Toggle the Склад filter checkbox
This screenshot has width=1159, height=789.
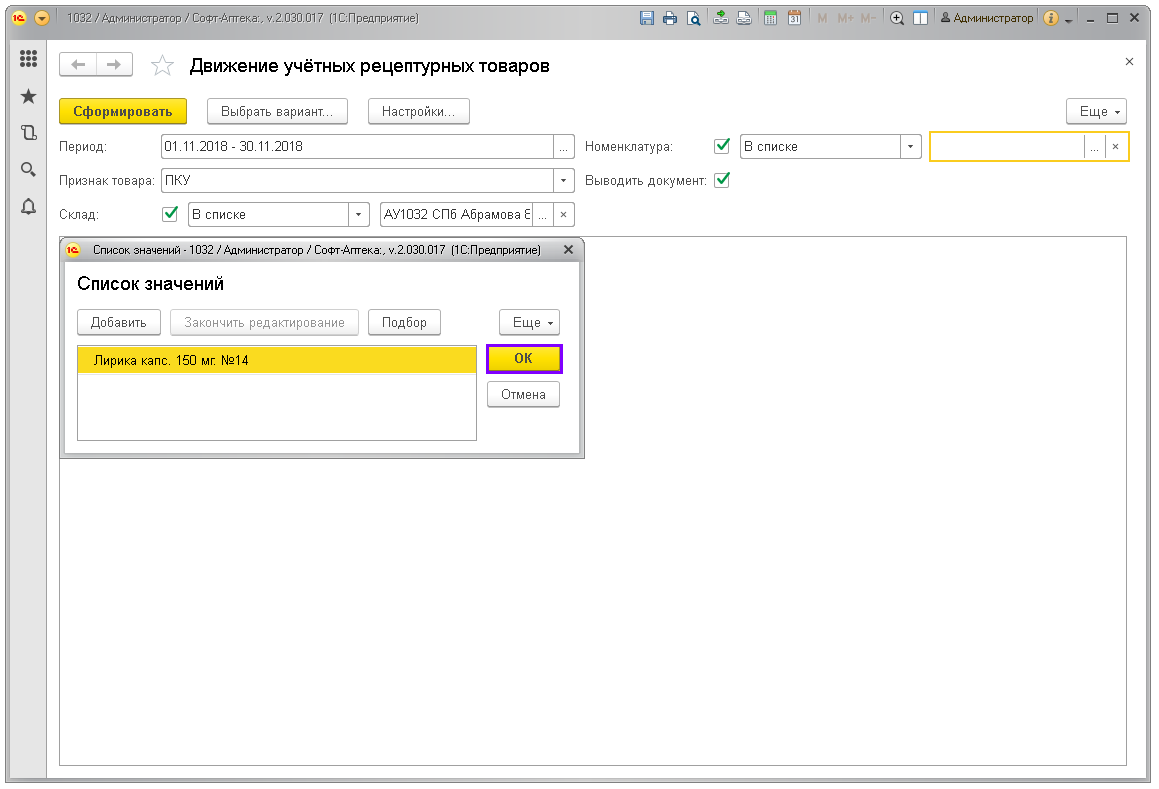[170, 214]
